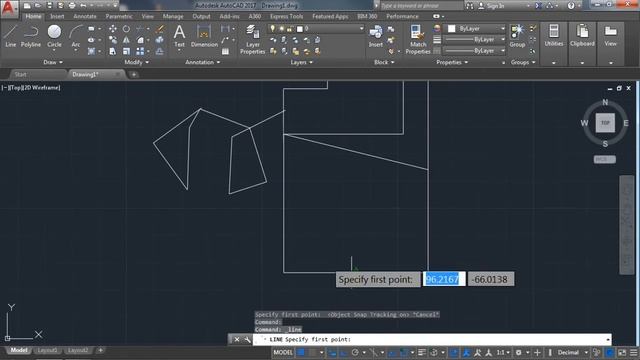The width and height of the screenshot is (640, 360).
Task: Toggle the drawing grid display
Action: click(301, 352)
